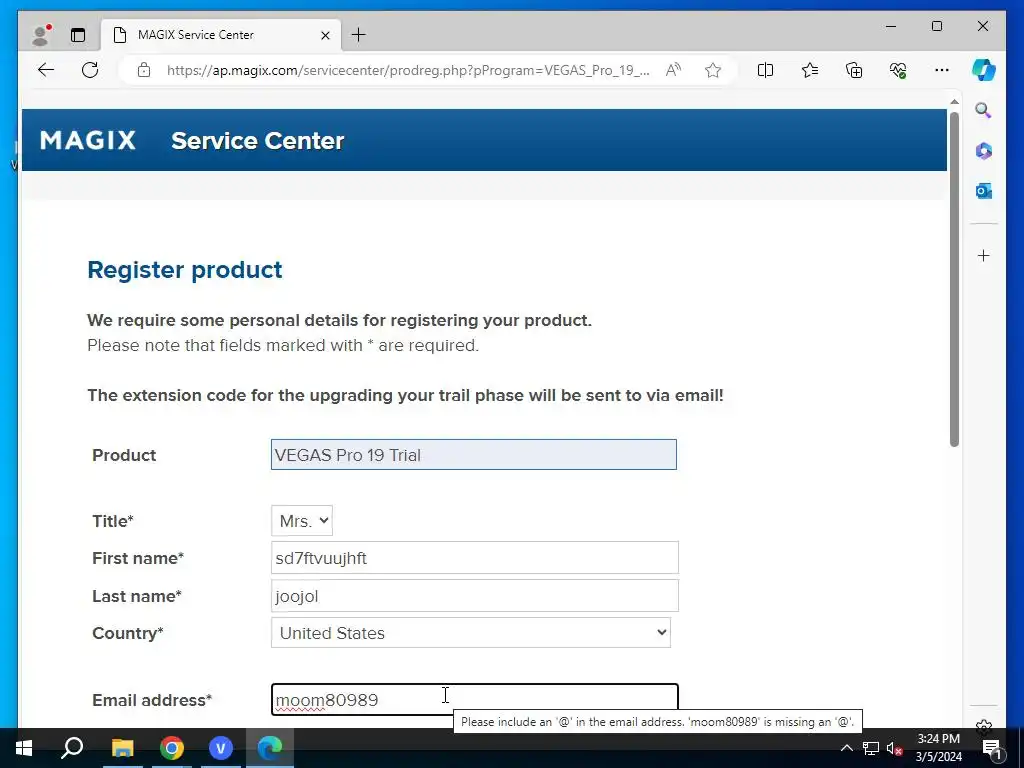The width and height of the screenshot is (1024, 768).
Task: Open the Favorites list
Action: [x=810, y=70]
